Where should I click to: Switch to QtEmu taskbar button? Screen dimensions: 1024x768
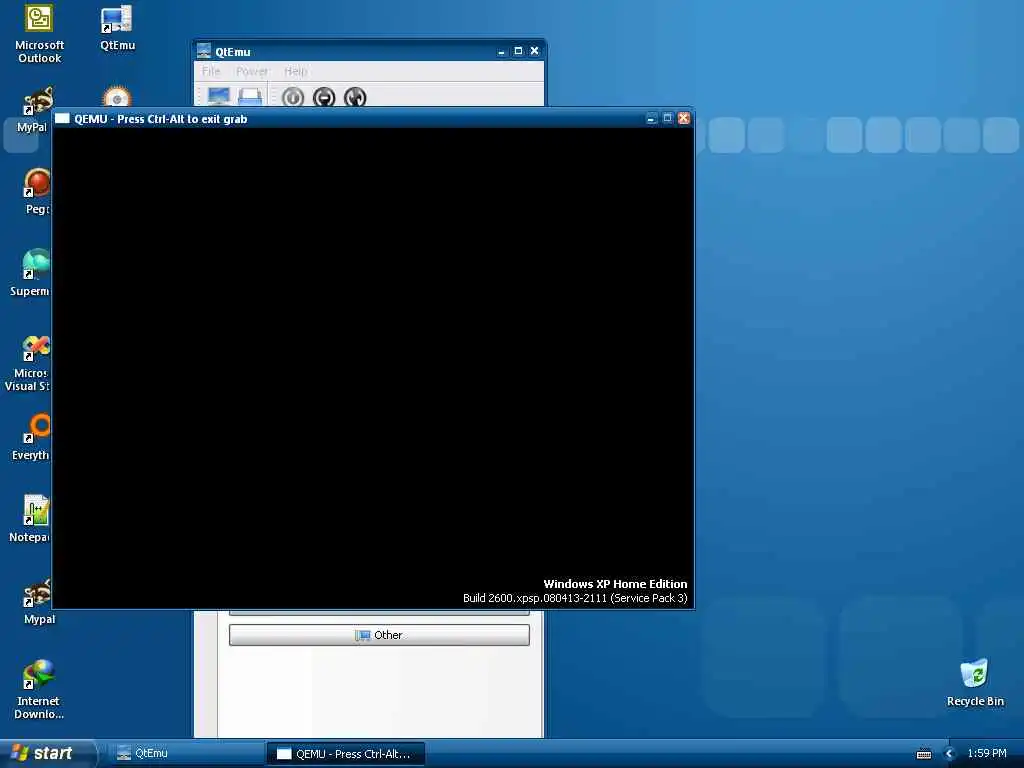pyautogui.click(x=185, y=754)
